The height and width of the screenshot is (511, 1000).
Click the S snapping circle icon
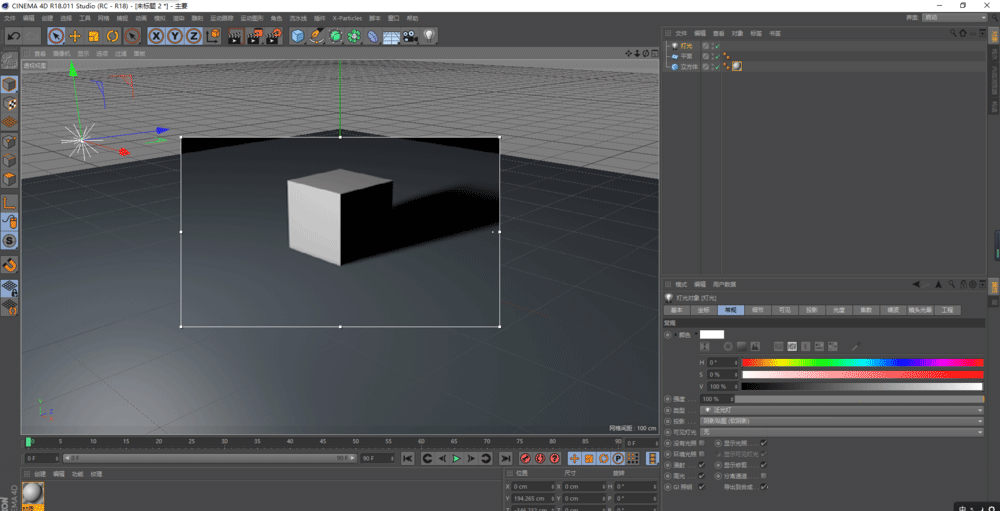pos(10,241)
